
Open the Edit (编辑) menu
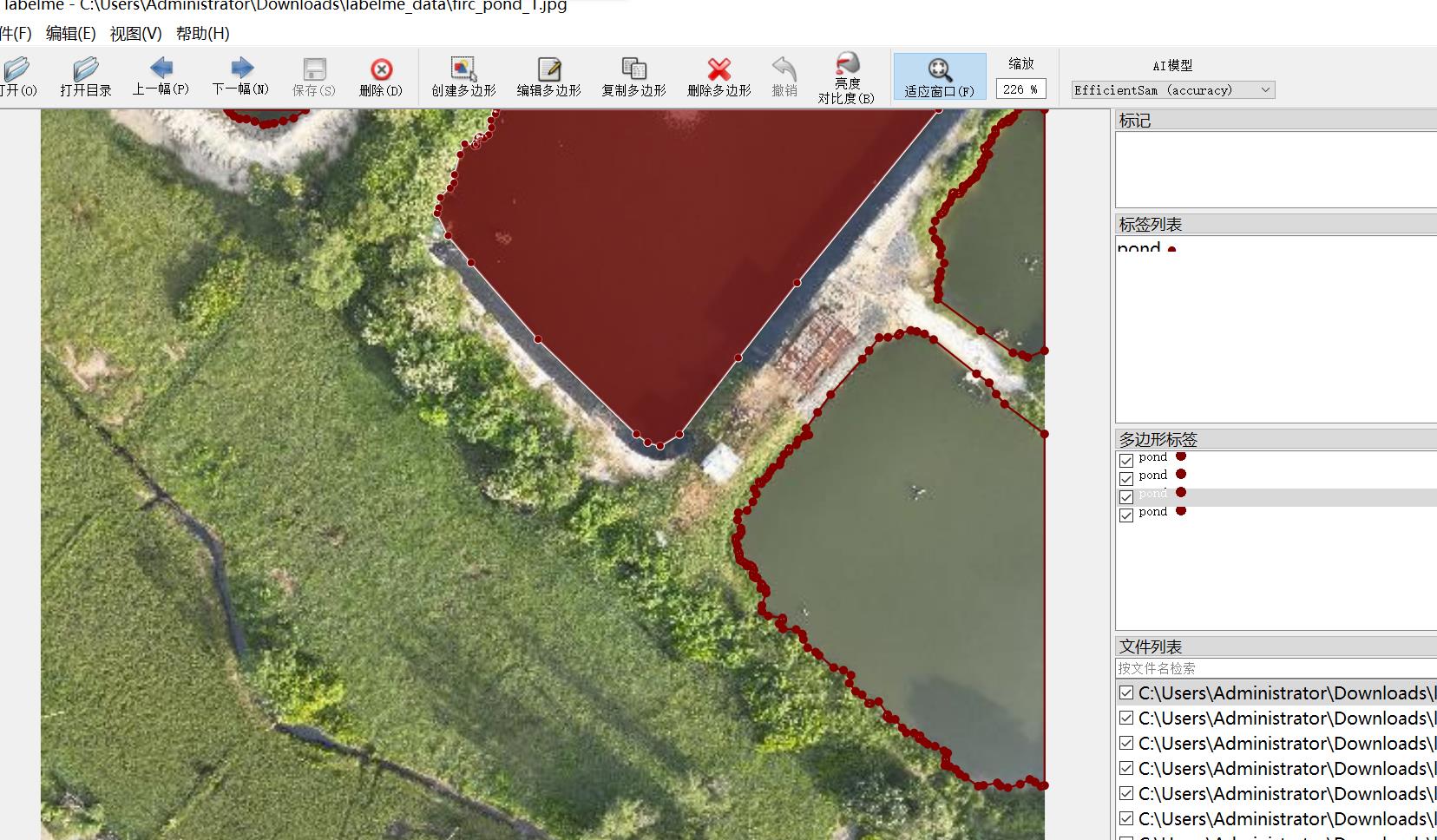pyautogui.click(x=70, y=34)
